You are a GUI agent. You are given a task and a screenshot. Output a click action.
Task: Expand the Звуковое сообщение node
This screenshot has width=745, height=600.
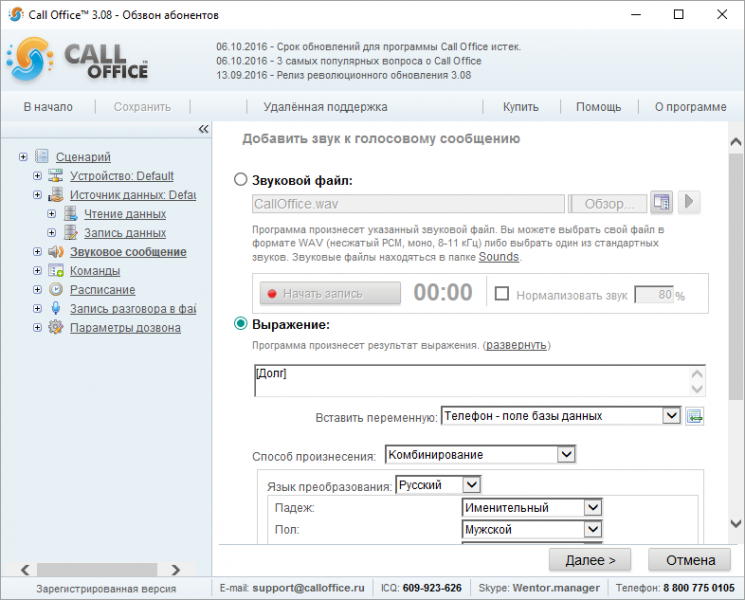click(x=37, y=252)
